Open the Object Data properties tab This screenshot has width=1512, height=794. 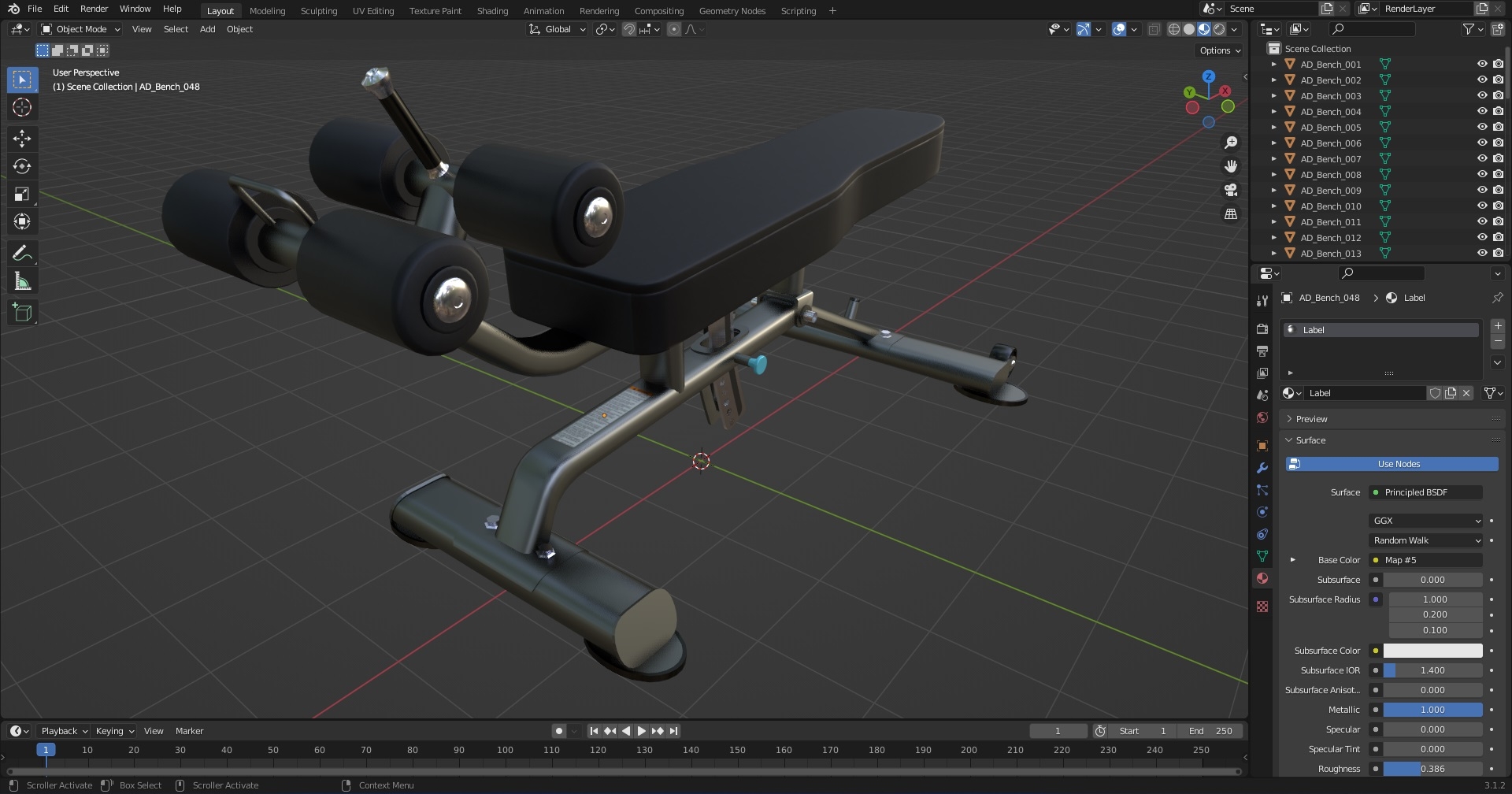(x=1262, y=556)
